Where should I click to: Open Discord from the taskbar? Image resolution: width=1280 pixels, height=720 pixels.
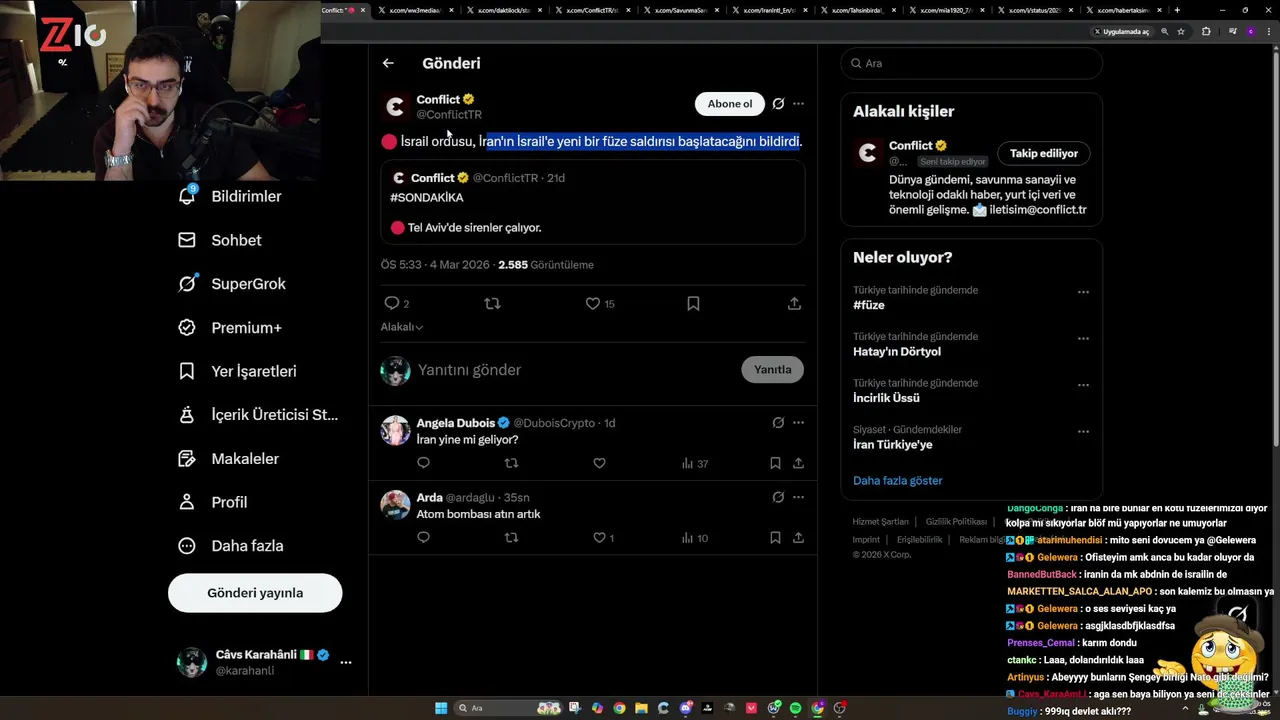point(686,708)
